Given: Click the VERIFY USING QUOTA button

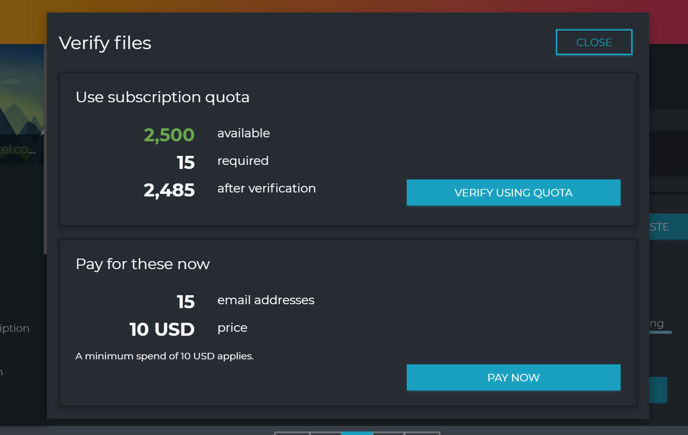Looking at the screenshot, I should point(513,192).
